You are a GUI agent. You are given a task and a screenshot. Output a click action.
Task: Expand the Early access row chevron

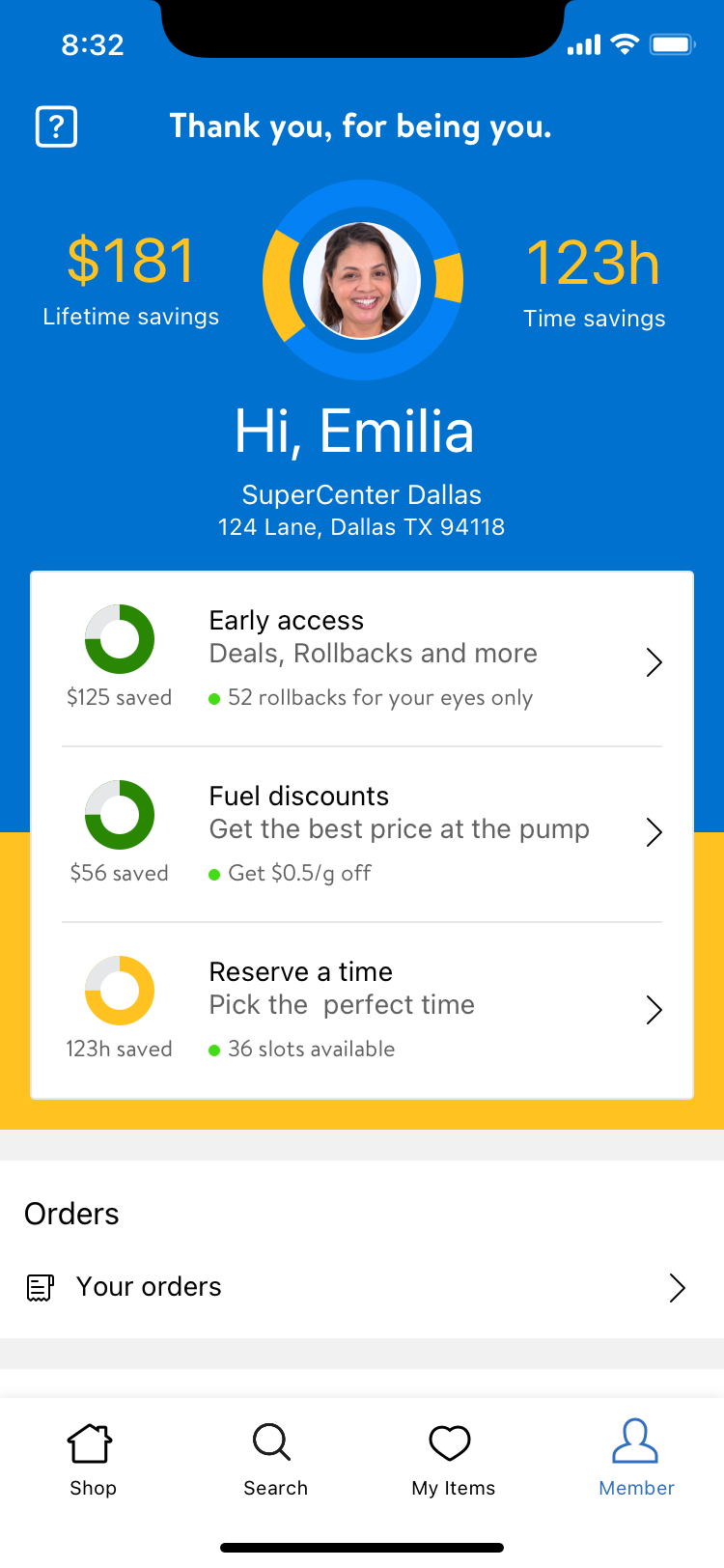pyautogui.click(x=654, y=662)
